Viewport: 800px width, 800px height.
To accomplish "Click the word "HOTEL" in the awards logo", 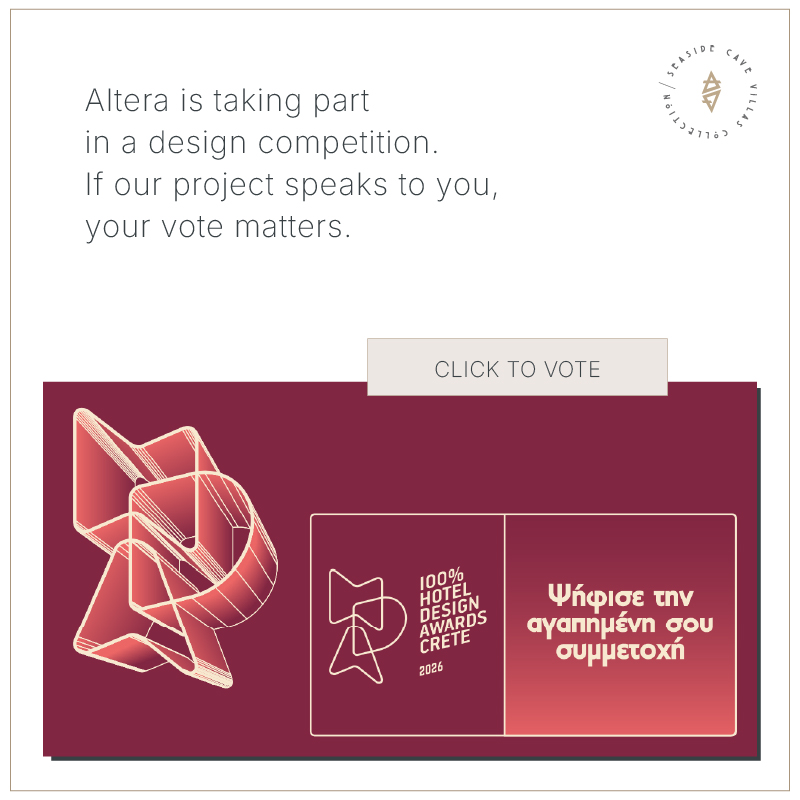I will [443, 594].
